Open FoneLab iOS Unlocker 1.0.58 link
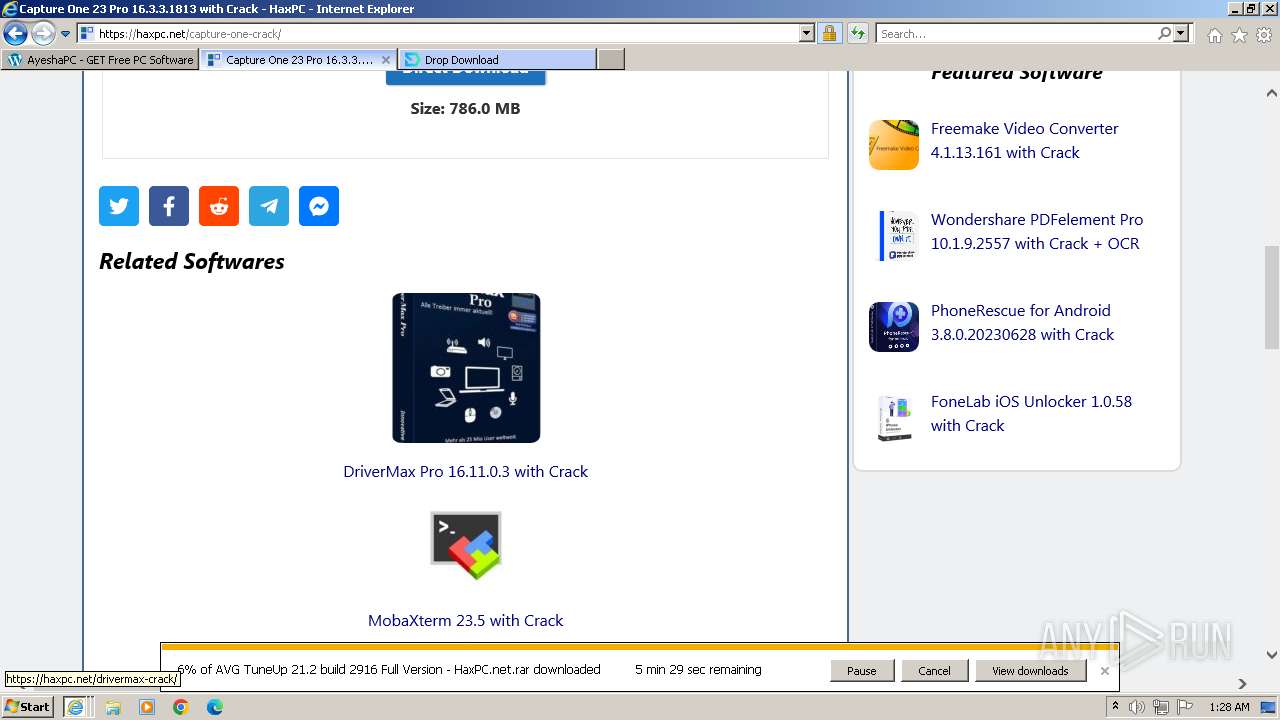The width and height of the screenshot is (1280, 720). tap(1031, 413)
